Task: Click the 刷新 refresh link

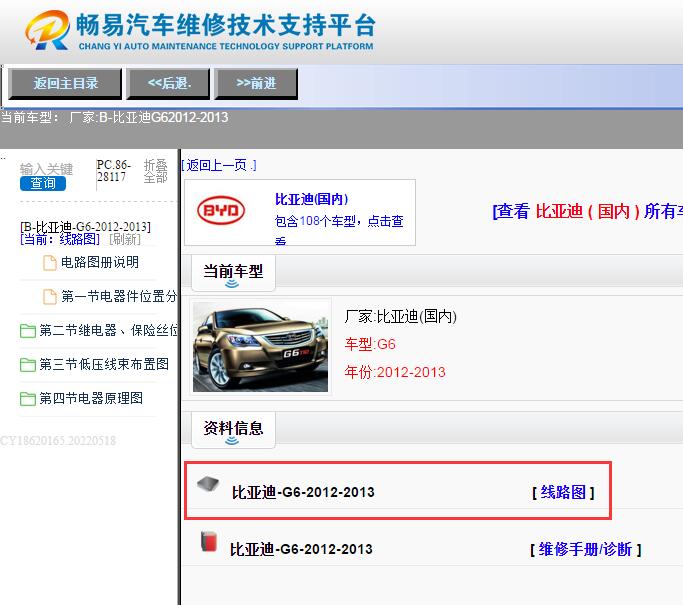Action: [x=125, y=239]
